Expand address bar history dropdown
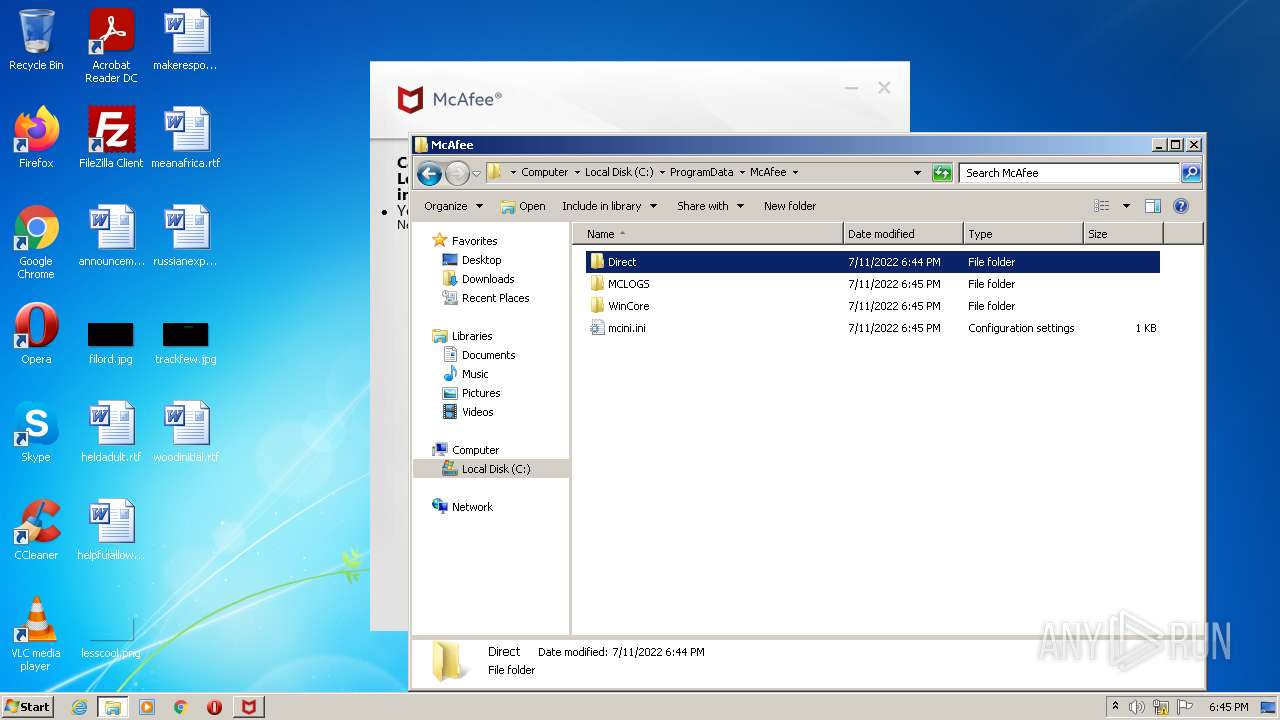Viewport: 1280px width, 720px height. (917, 173)
